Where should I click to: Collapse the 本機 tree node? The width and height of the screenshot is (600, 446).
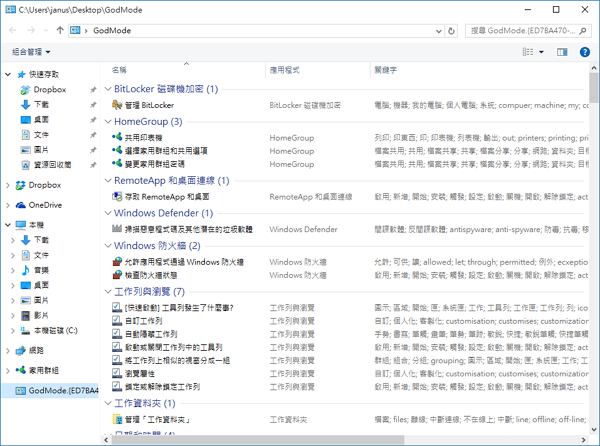coord(8,225)
